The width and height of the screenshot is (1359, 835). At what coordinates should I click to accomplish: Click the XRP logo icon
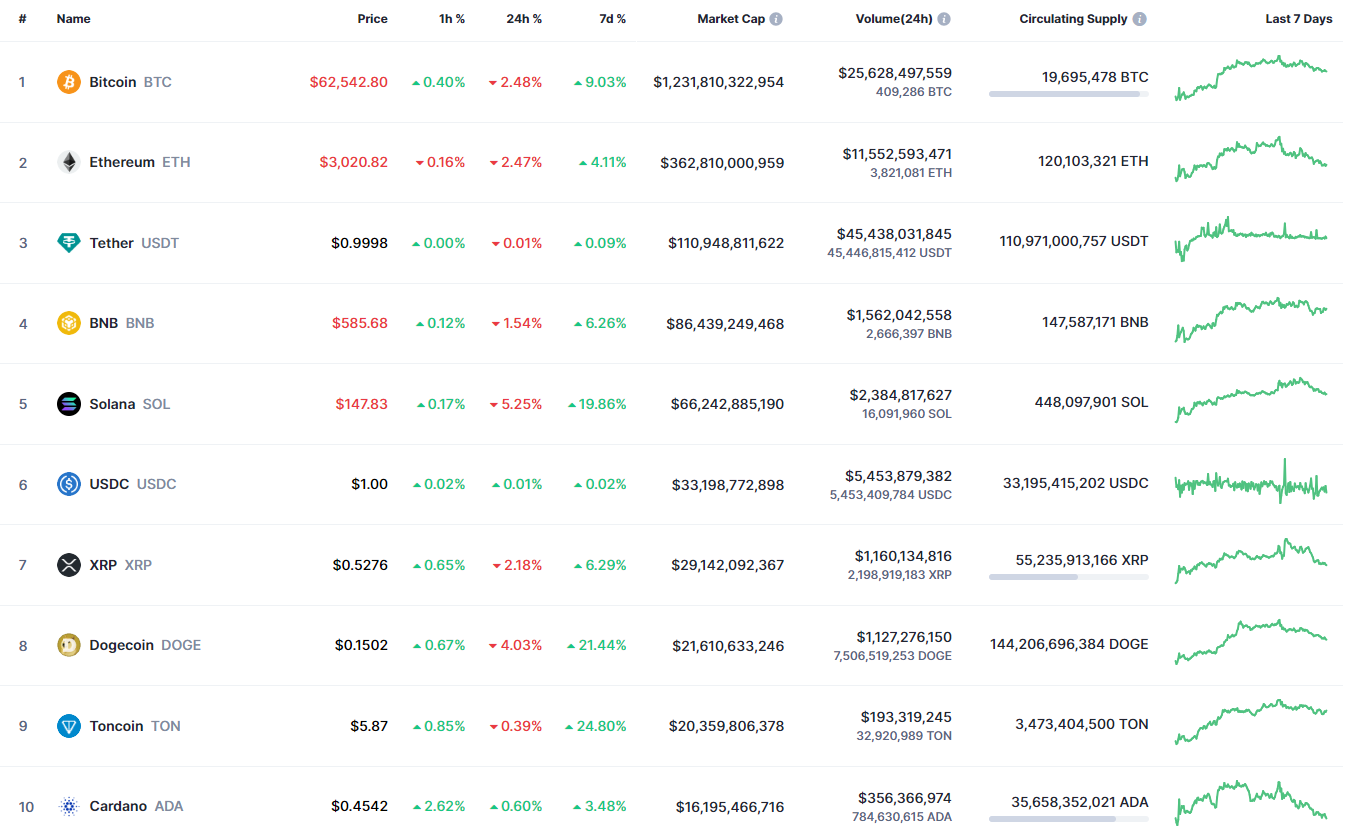69,565
